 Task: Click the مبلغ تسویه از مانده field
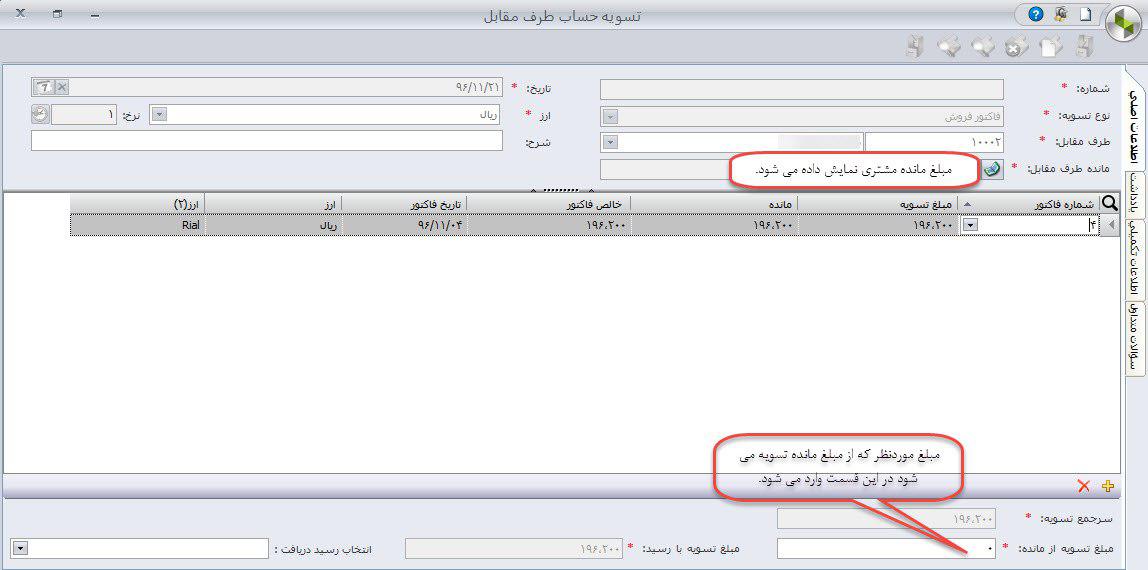pyautogui.click(x=886, y=548)
